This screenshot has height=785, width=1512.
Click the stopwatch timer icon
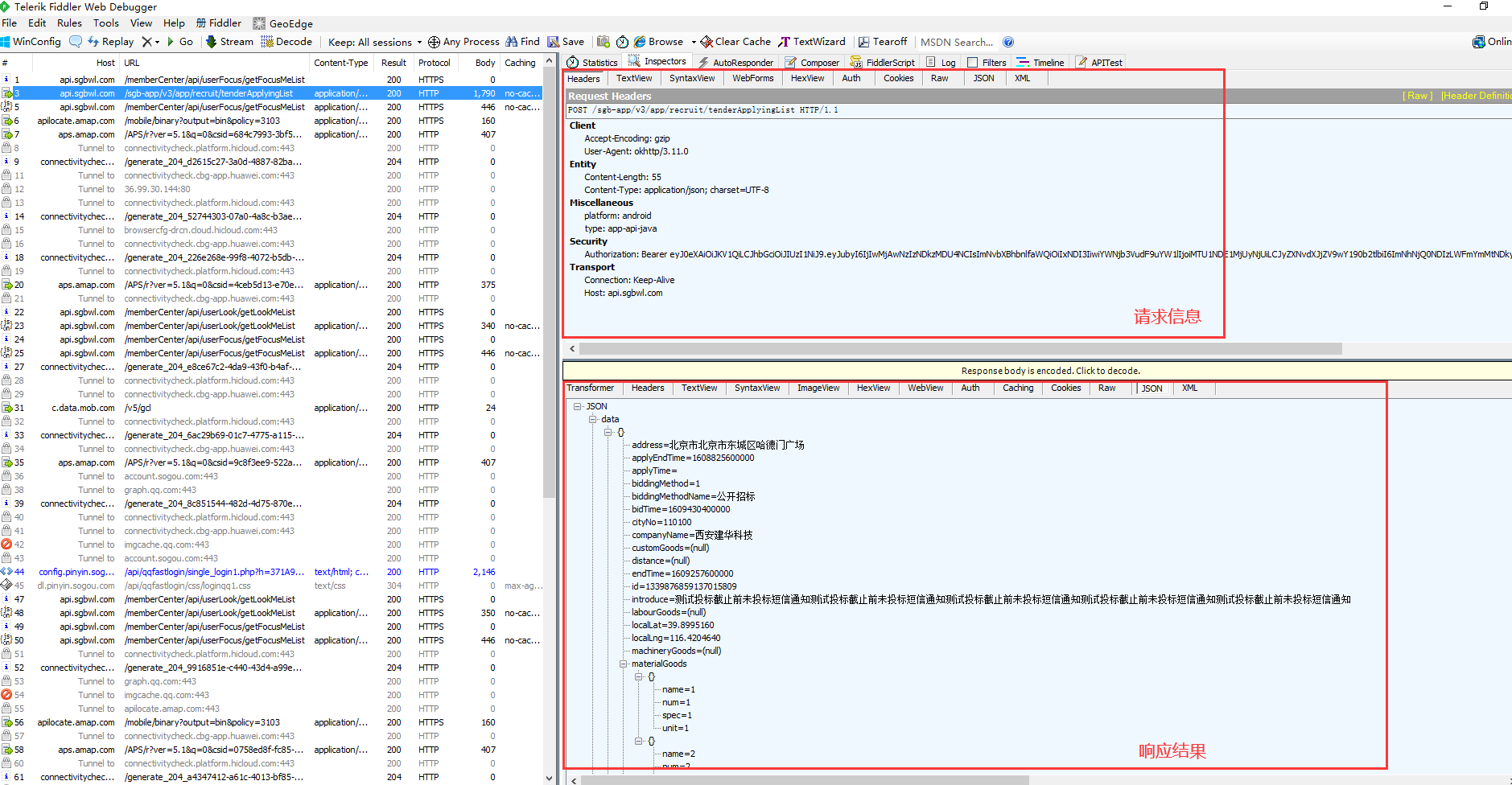click(x=622, y=42)
